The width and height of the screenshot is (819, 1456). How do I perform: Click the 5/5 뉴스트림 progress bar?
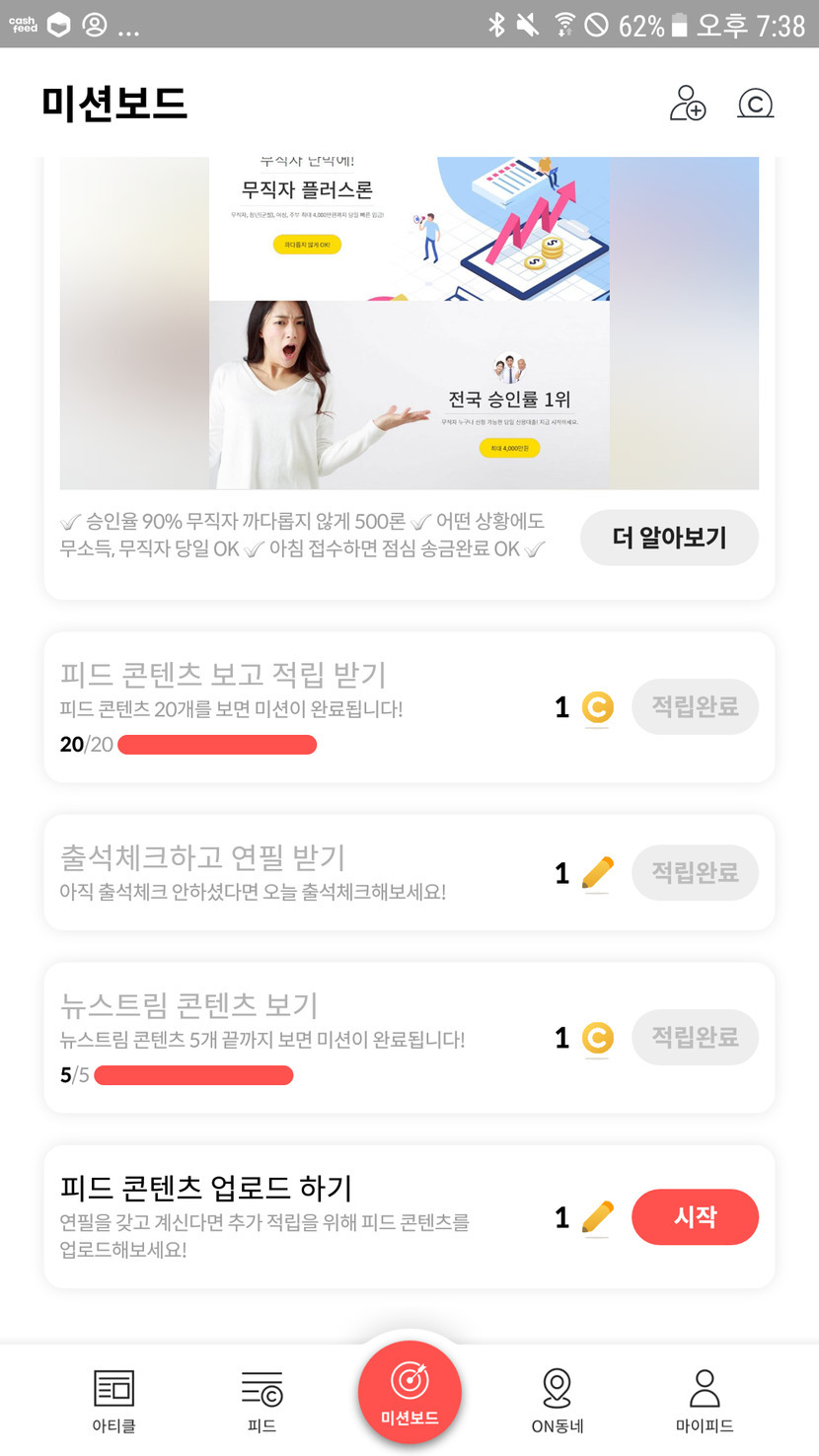coord(193,1075)
